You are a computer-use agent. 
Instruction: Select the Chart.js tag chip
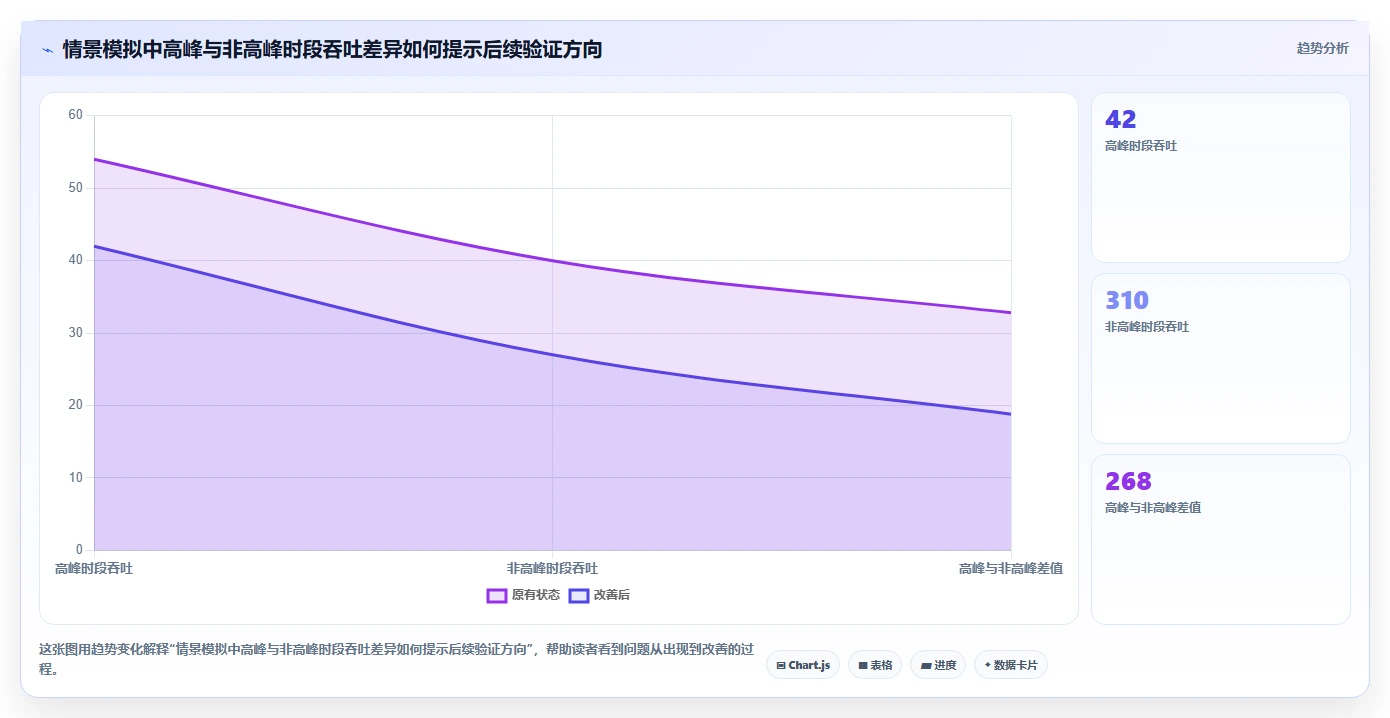coord(803,665)
